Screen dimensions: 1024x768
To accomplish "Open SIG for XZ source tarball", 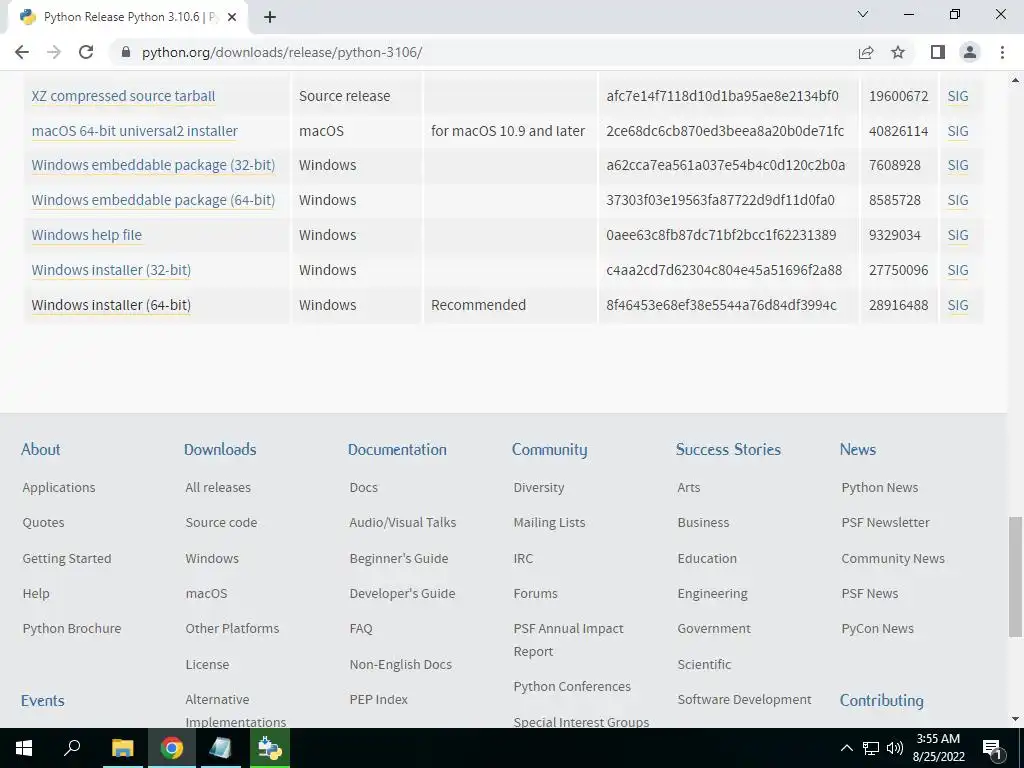I will pyautogui.click(x=958, y=96).
